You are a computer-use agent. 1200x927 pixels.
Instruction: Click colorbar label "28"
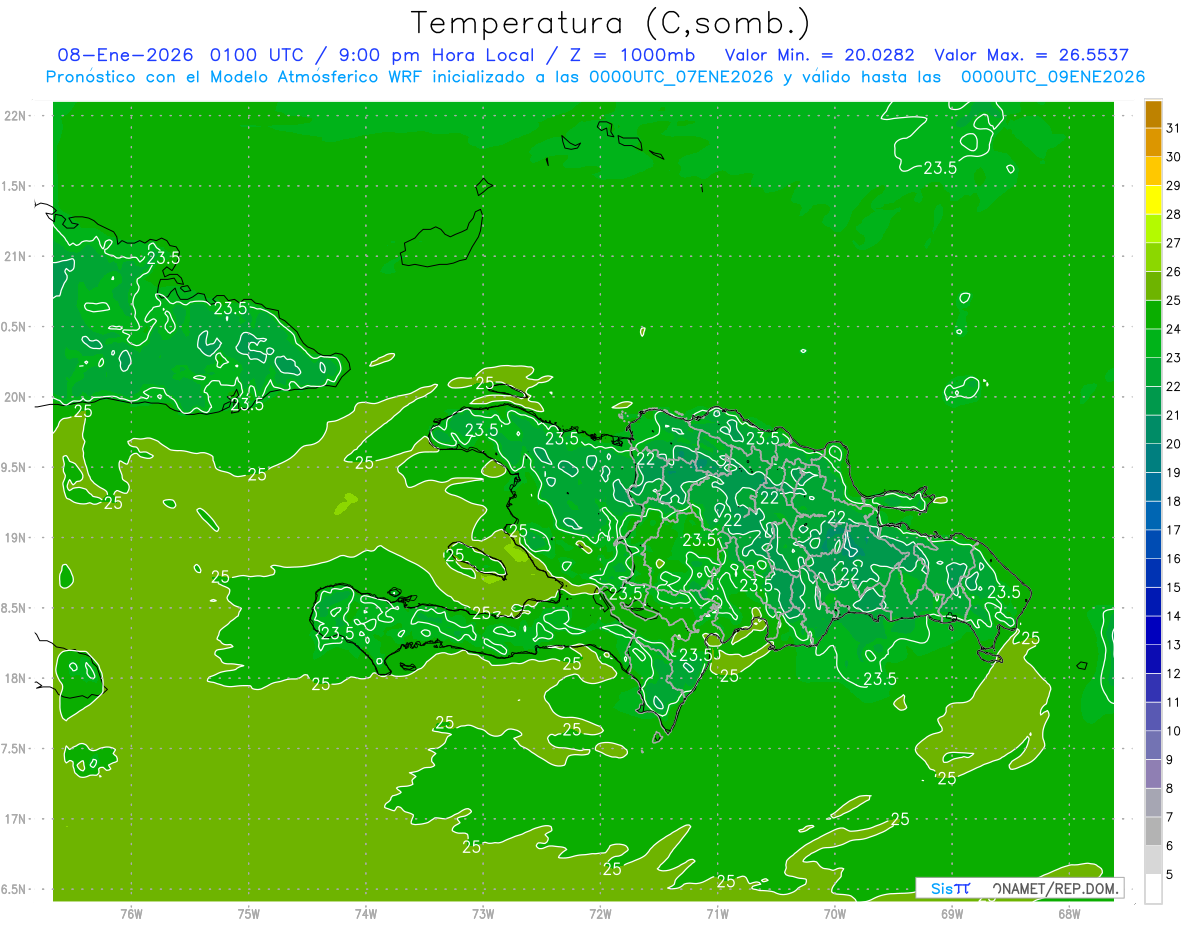pos(1174,215)
